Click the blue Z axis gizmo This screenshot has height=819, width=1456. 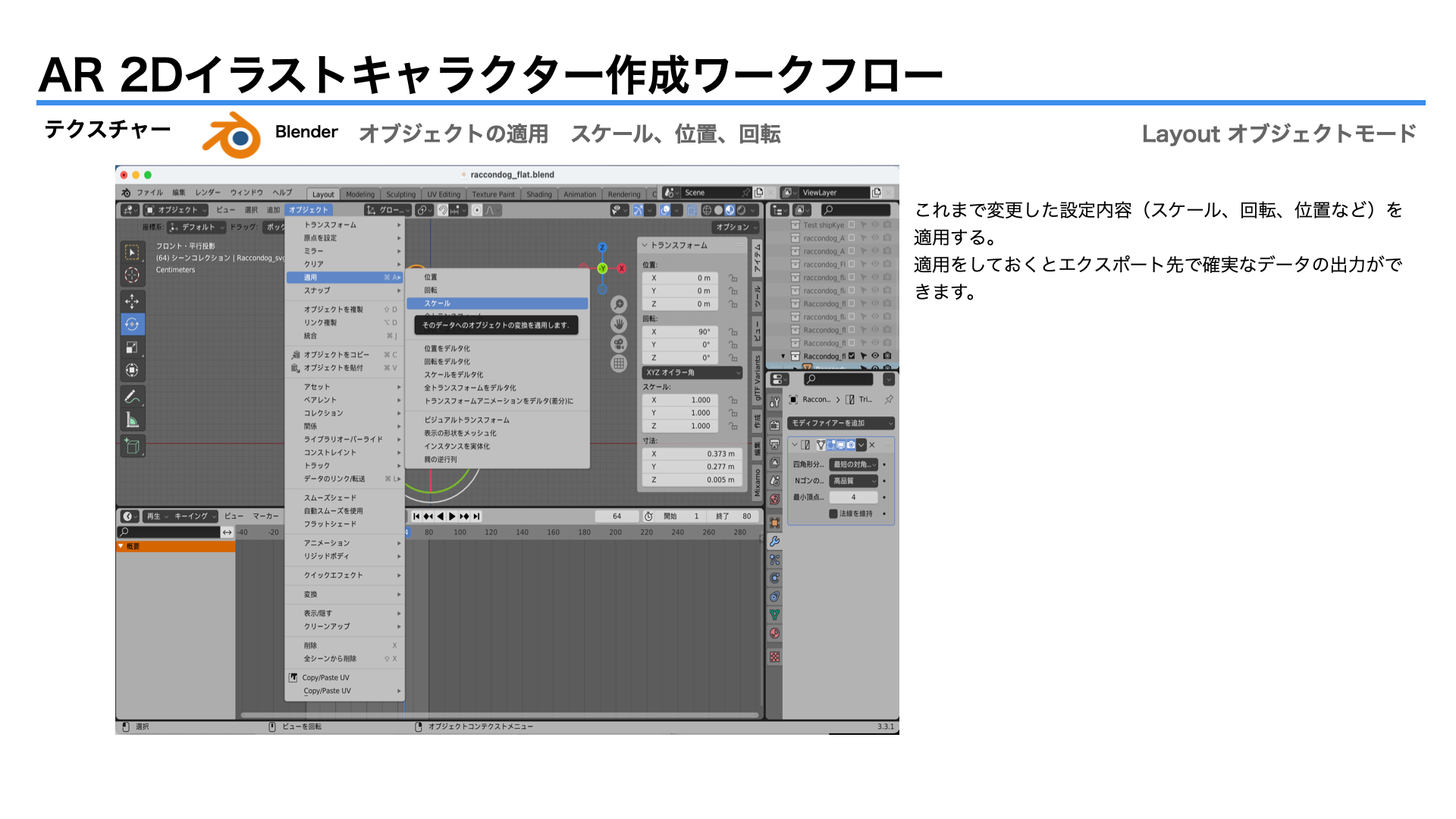click(602, 247)
